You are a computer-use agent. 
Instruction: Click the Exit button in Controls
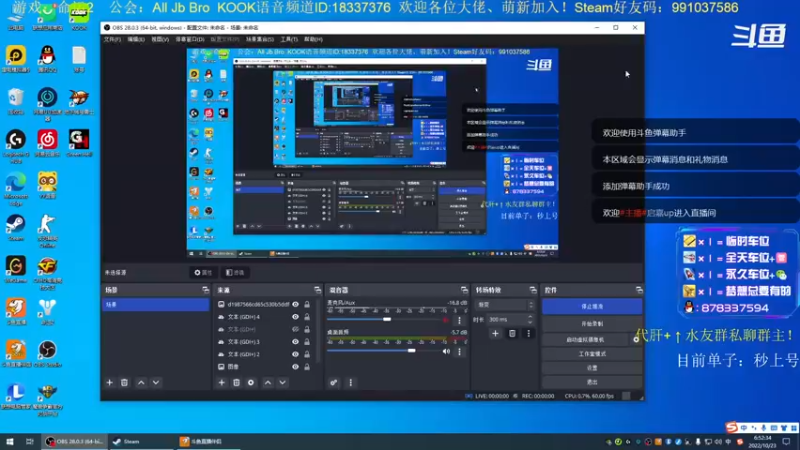[x=592, y=382]
